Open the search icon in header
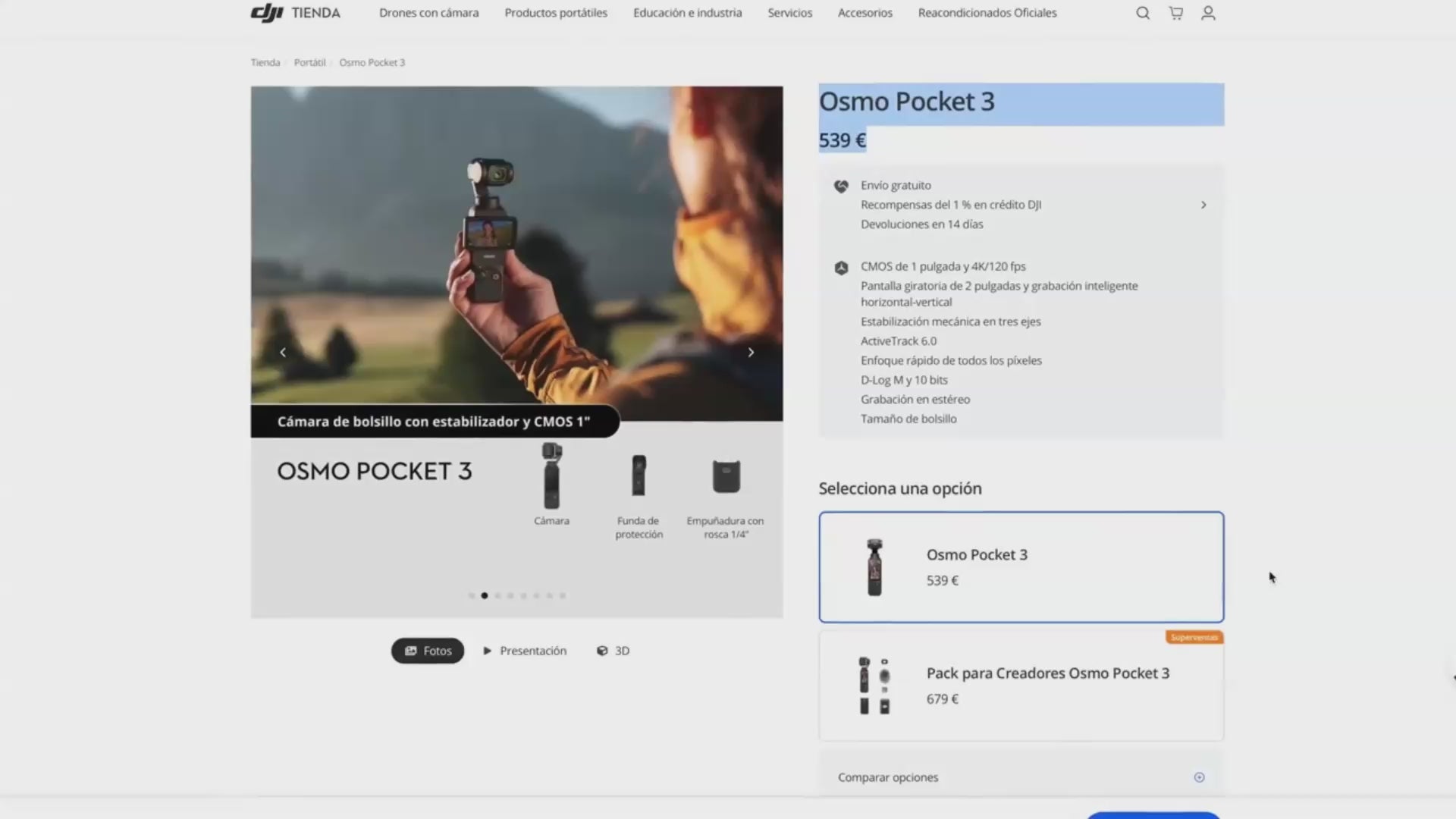The height and width of the screenshot is (819, 1456). [x=1143, y=13]
